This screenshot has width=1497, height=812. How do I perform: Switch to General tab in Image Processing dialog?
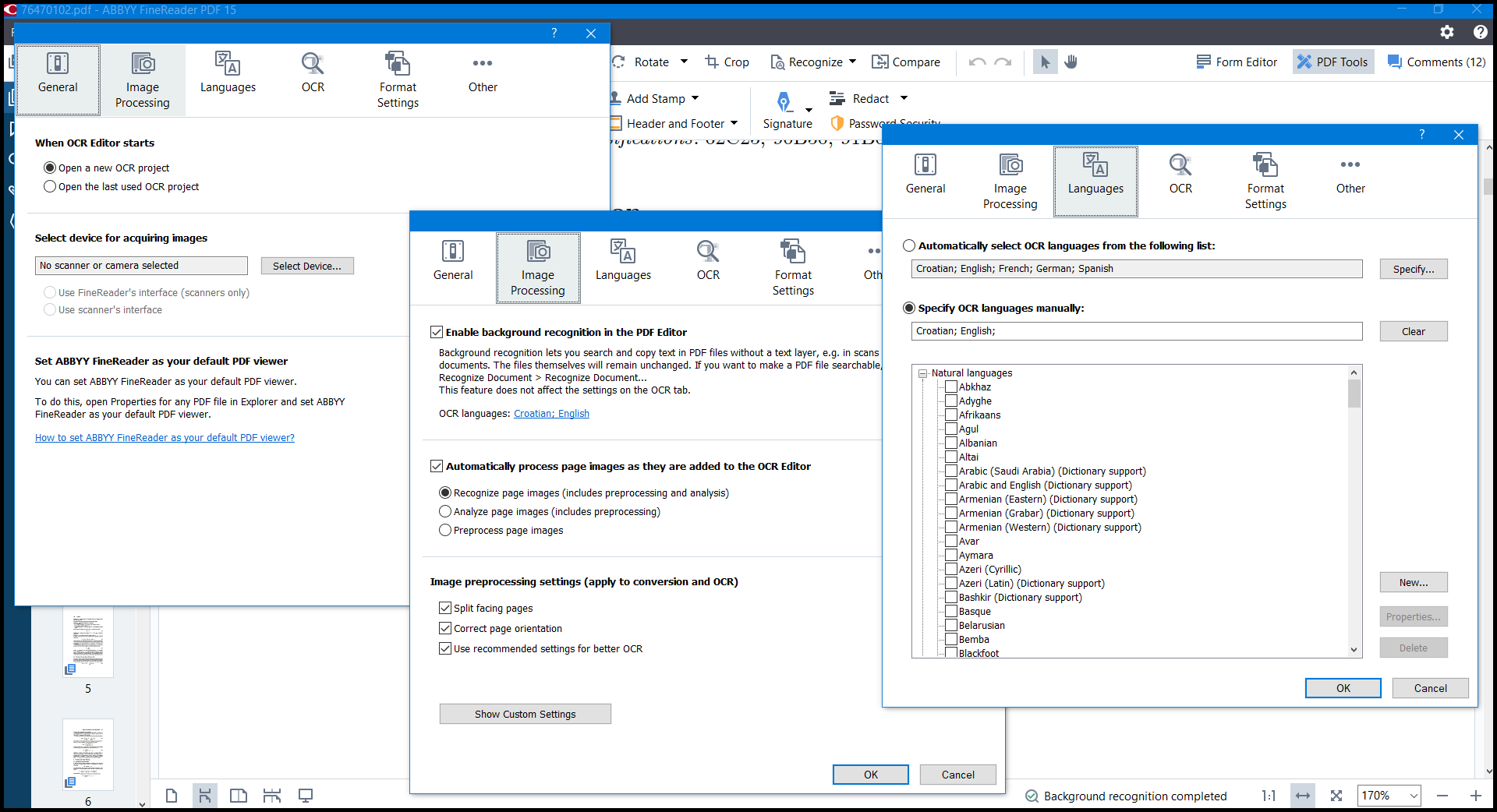pyautogui.click(x=453, y=261)
